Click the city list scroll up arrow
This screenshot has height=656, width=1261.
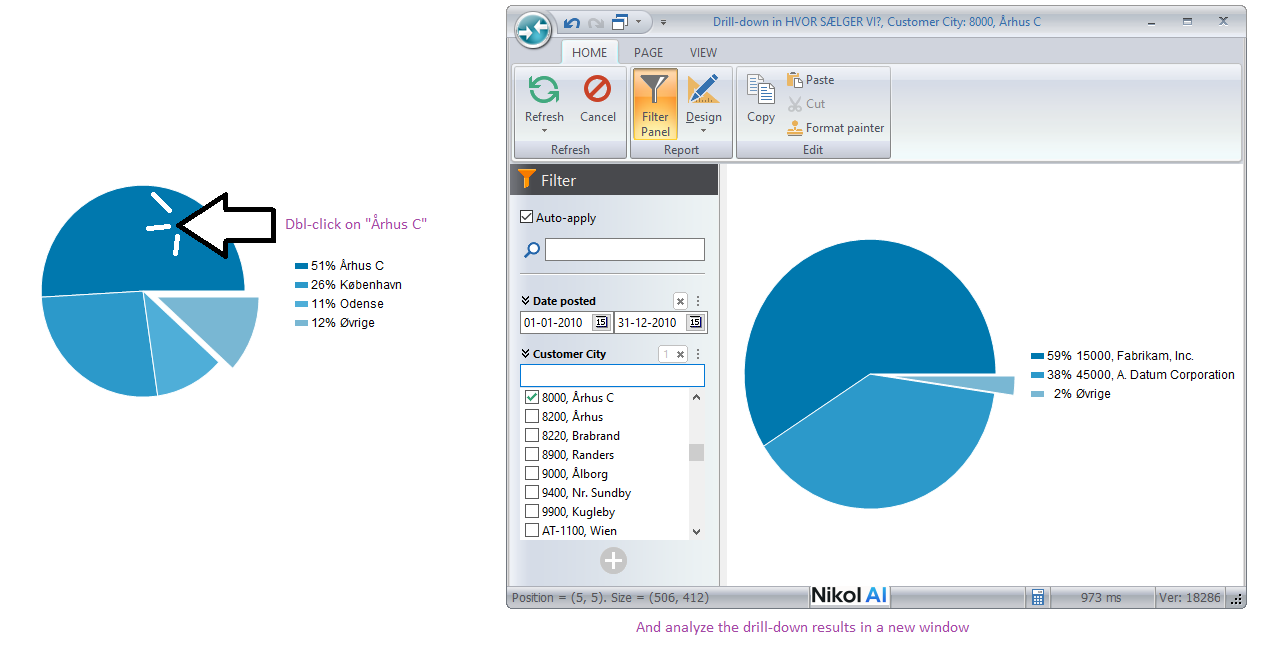697,397
